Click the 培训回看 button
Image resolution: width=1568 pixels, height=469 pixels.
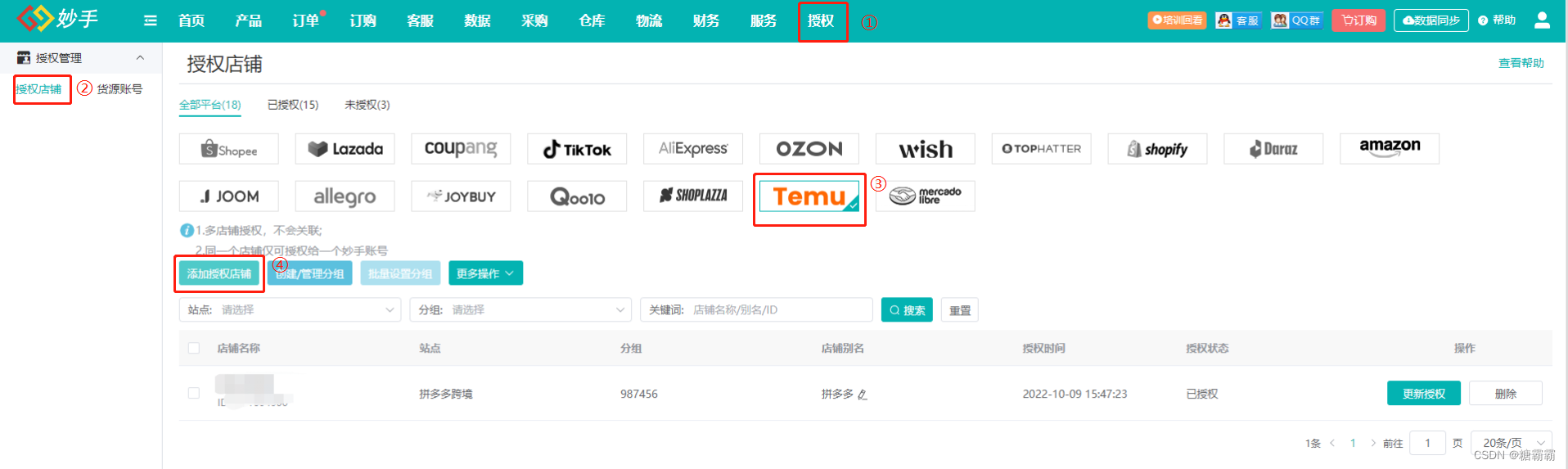[x=1177, y=20]
